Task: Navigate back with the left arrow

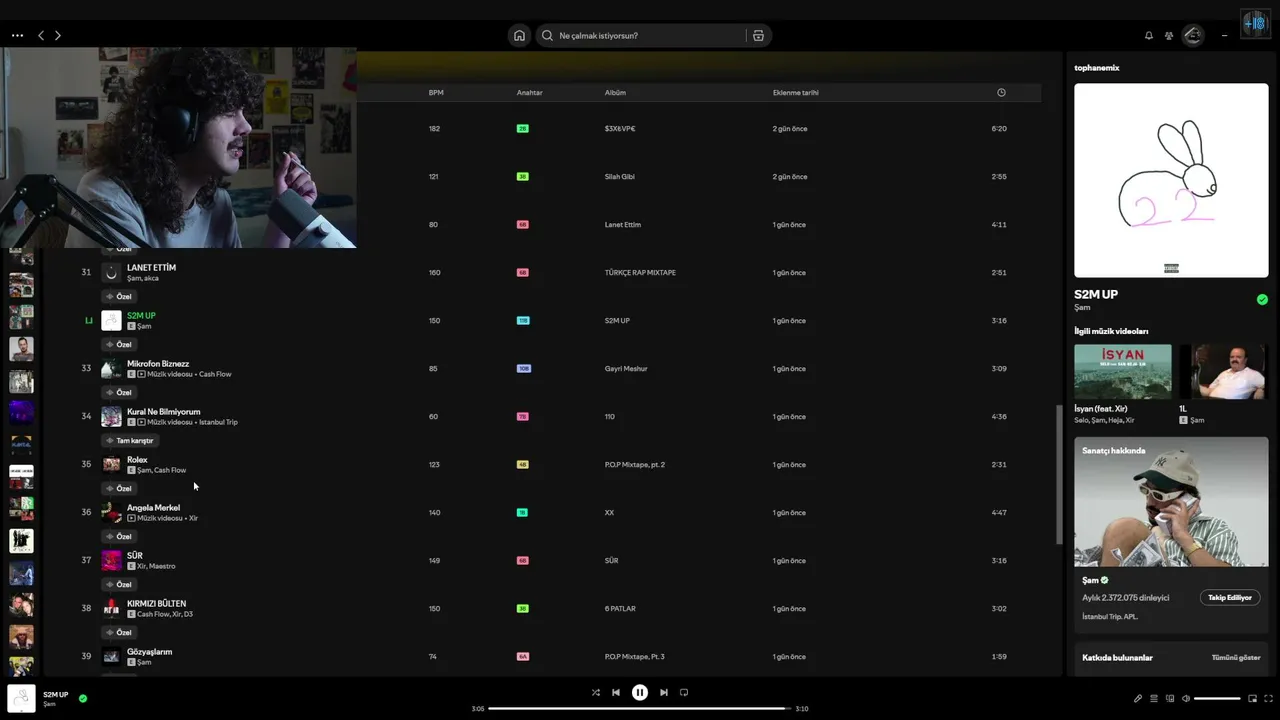Action: tap(41, 35)
